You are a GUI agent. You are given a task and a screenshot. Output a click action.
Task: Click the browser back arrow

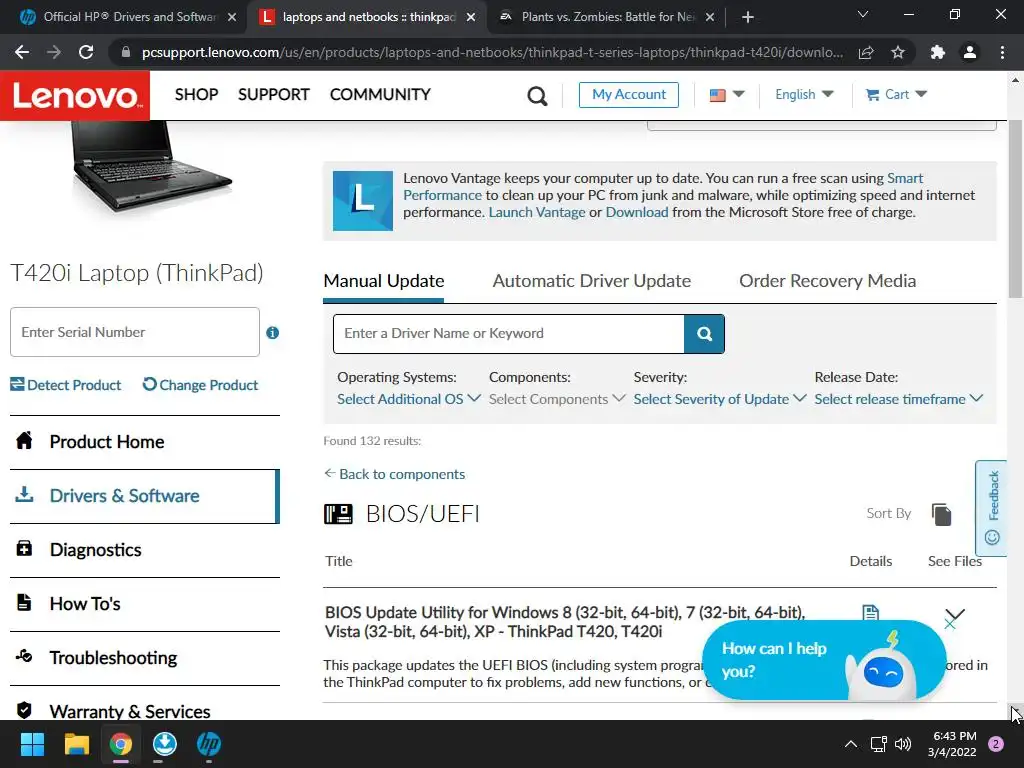22,52
